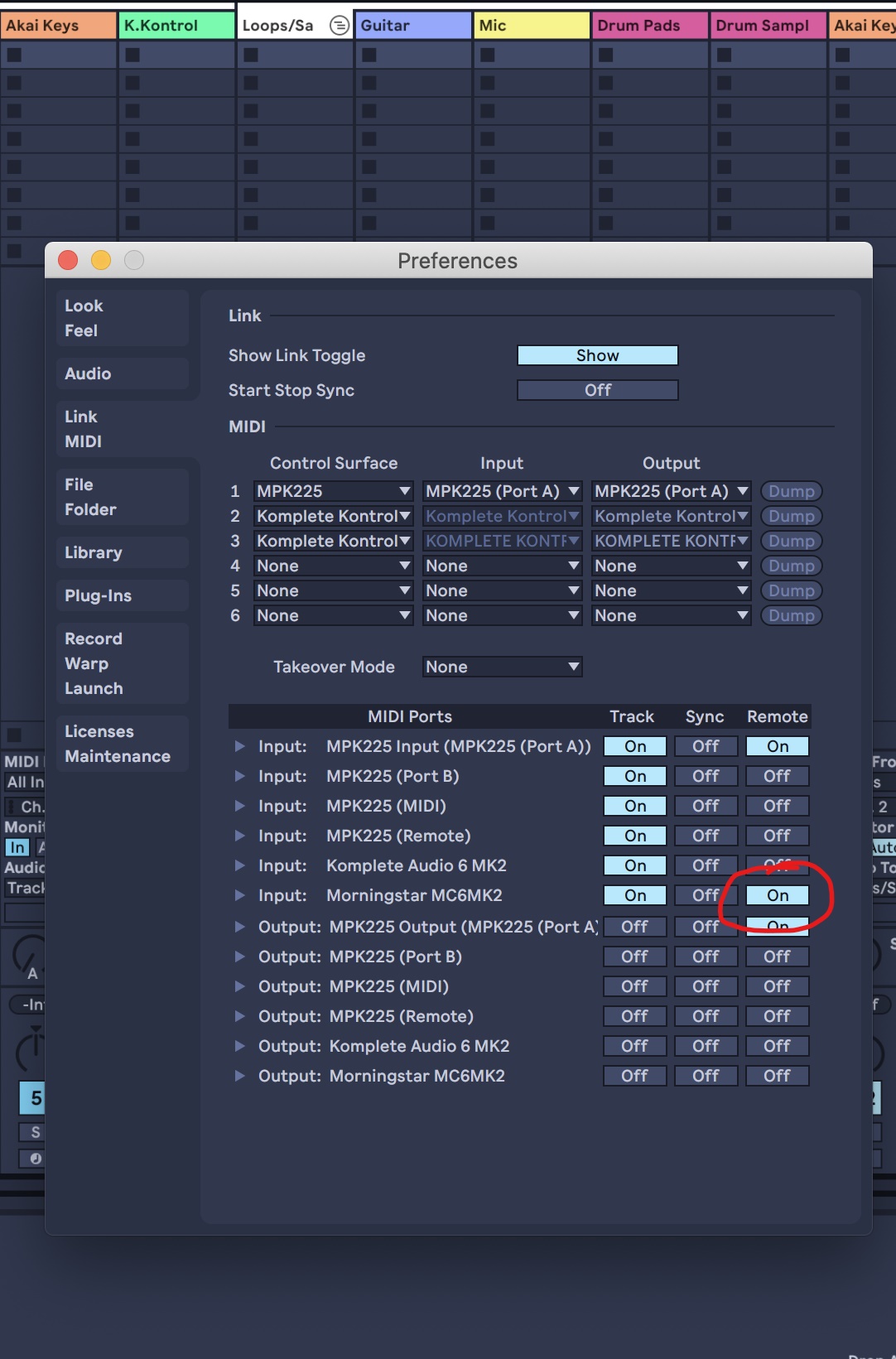Expand input MPK225 (Port B) row
This screenshot has width=896, height=1359.
coord(239,776)
